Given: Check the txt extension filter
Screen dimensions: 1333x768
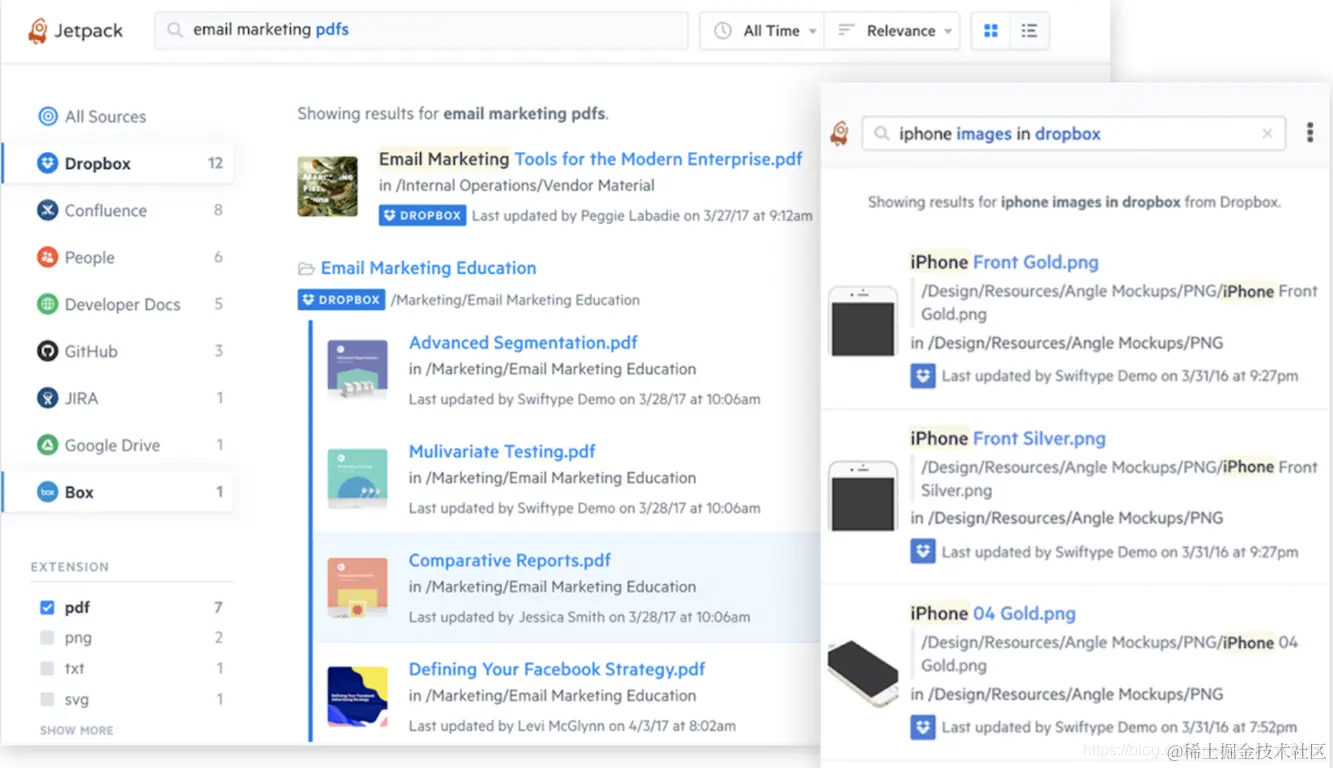Looking at the screenshot, I should pos(47,668).
